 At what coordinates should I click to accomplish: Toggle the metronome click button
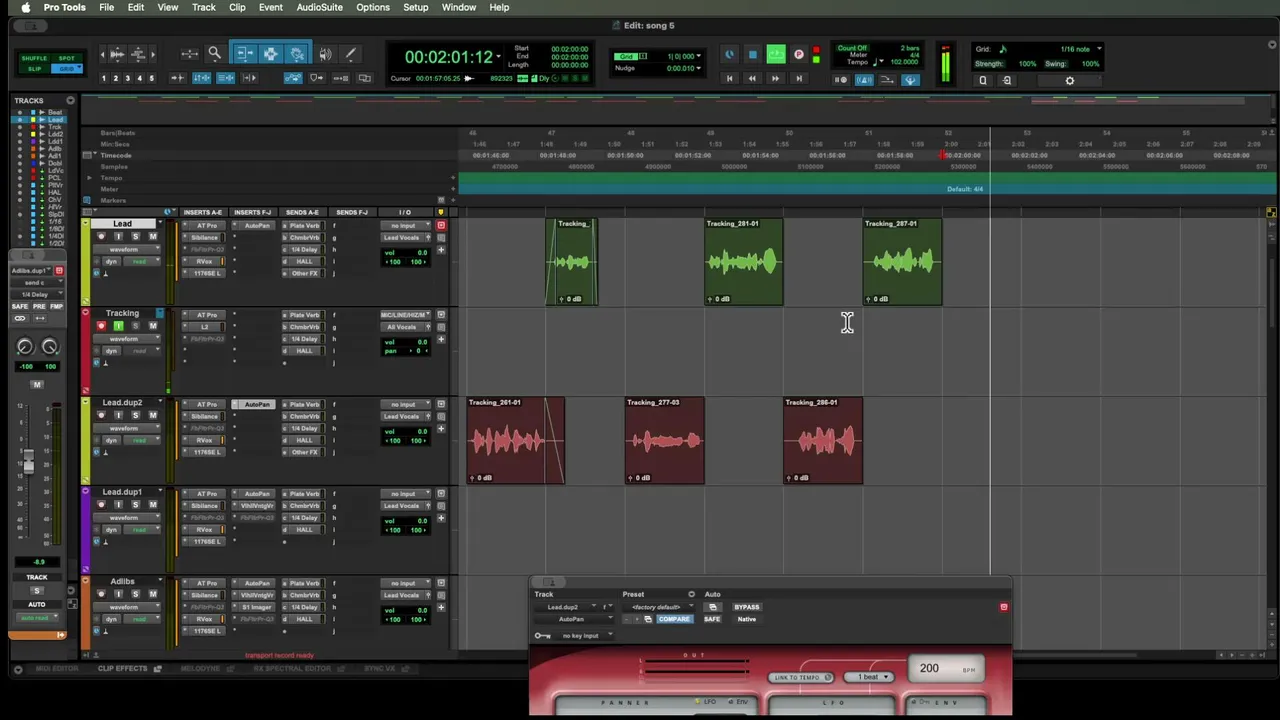(x=864, y=80)
